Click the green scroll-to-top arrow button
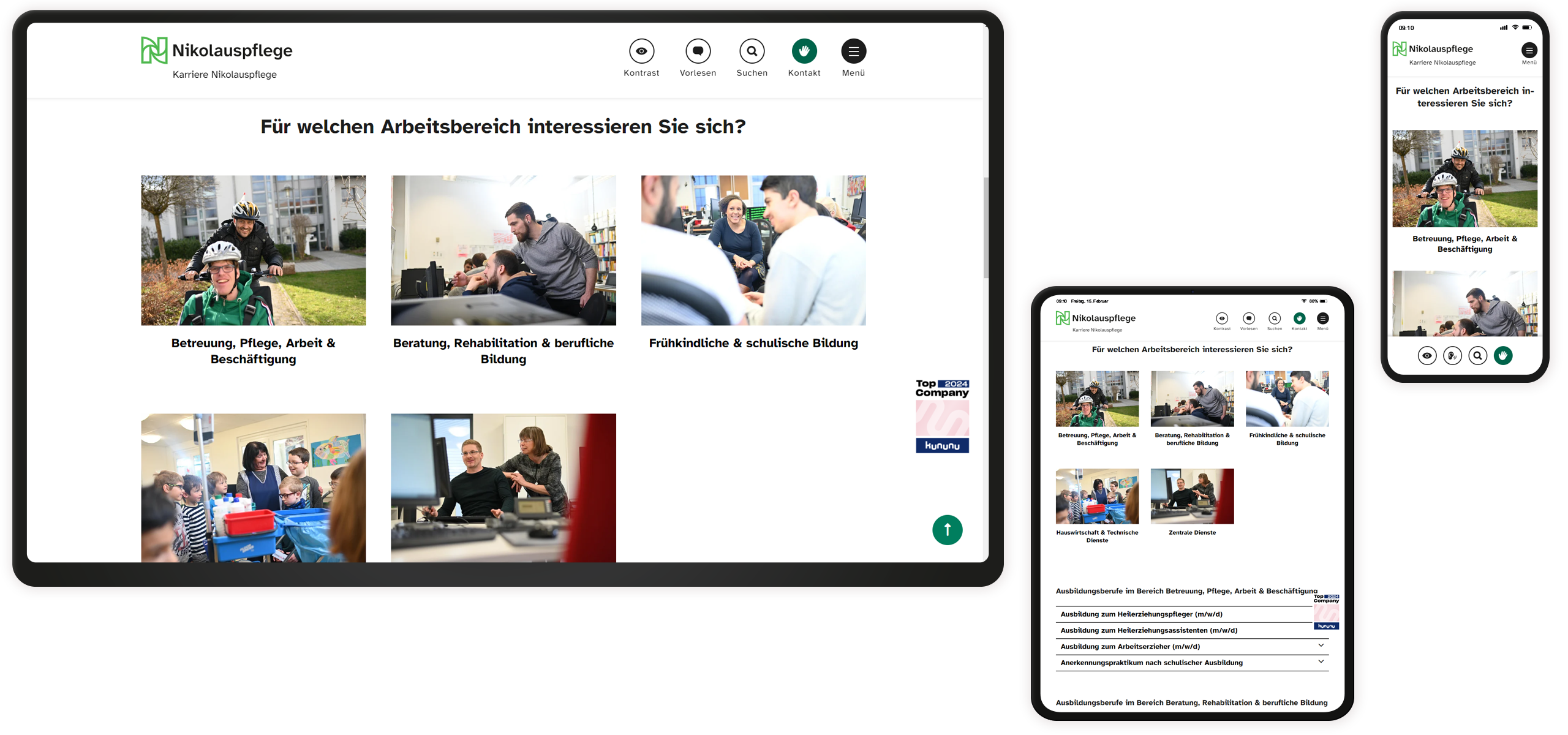This screenshot has height=735, width=1568. pos(948,530)
